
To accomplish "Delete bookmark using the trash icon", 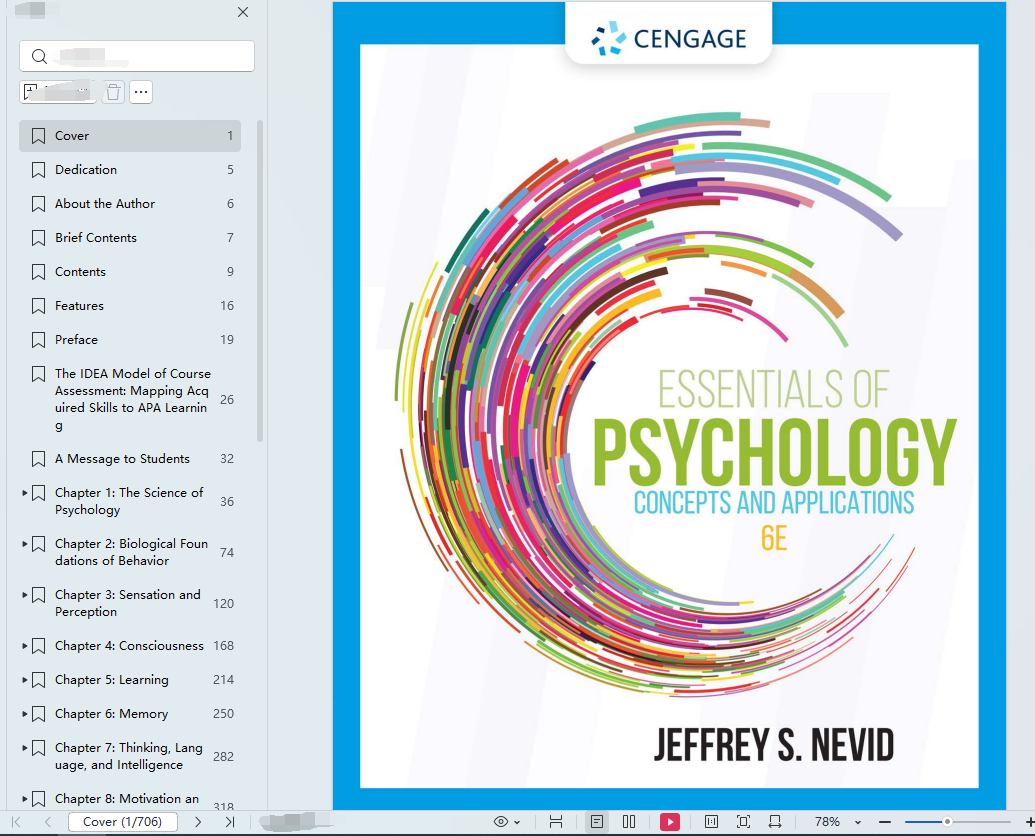I will click(114, 92).
